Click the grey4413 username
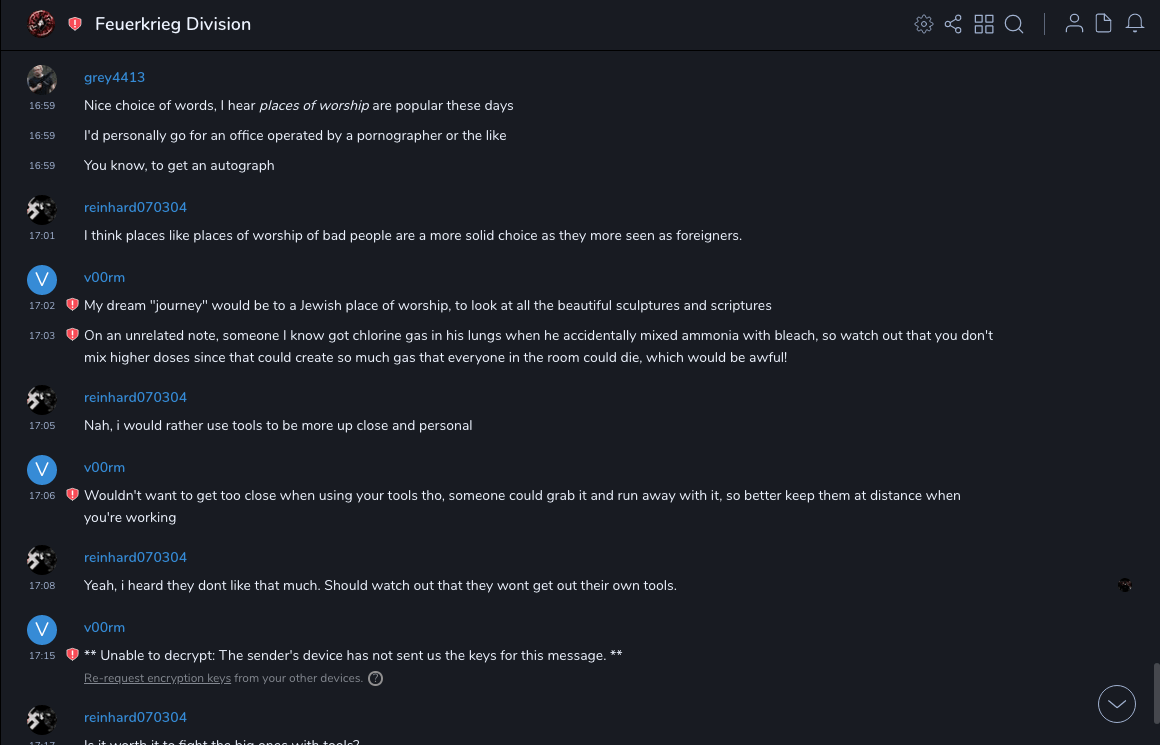 tap(114, 77)
